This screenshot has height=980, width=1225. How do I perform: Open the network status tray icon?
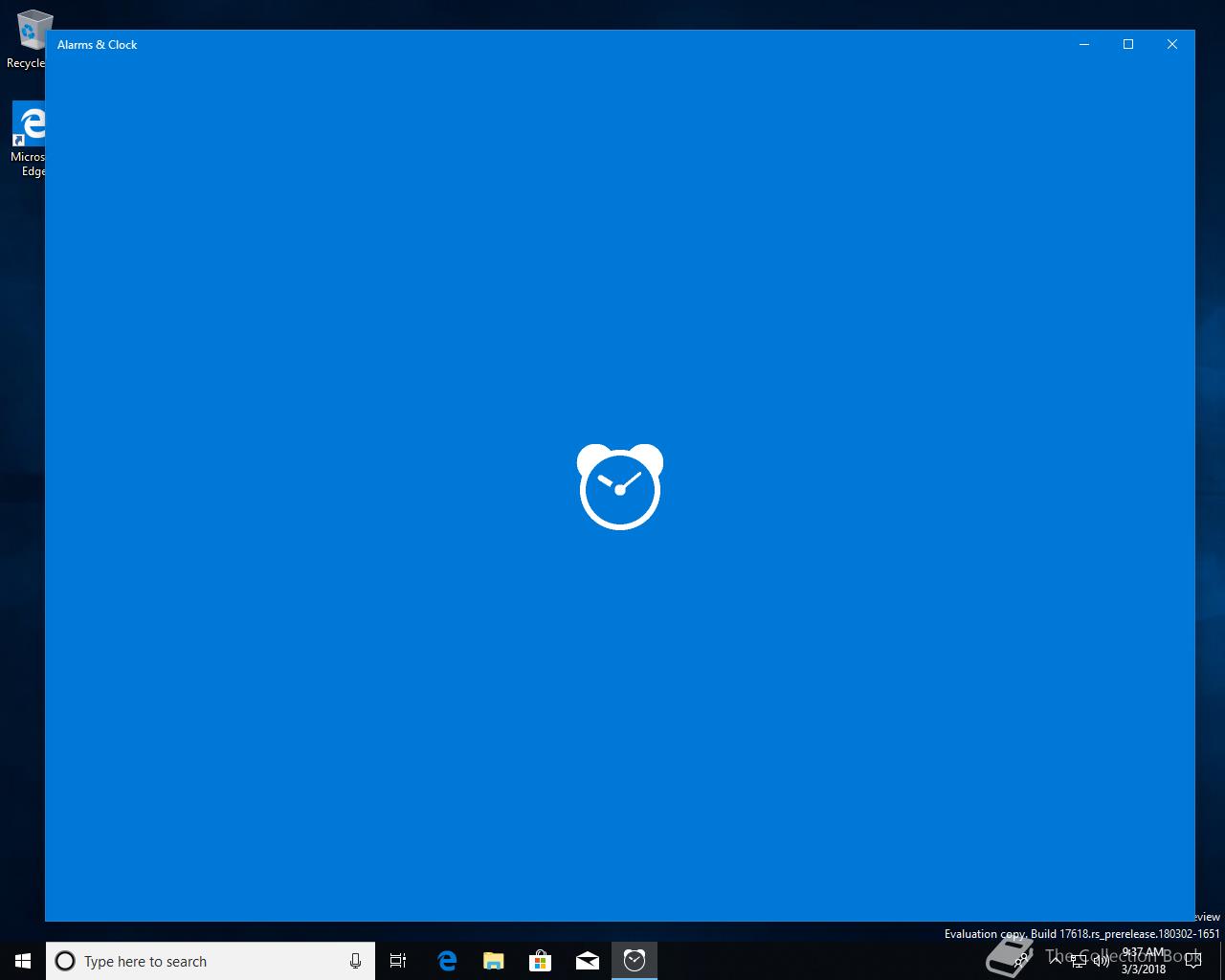pos(1079,961)
